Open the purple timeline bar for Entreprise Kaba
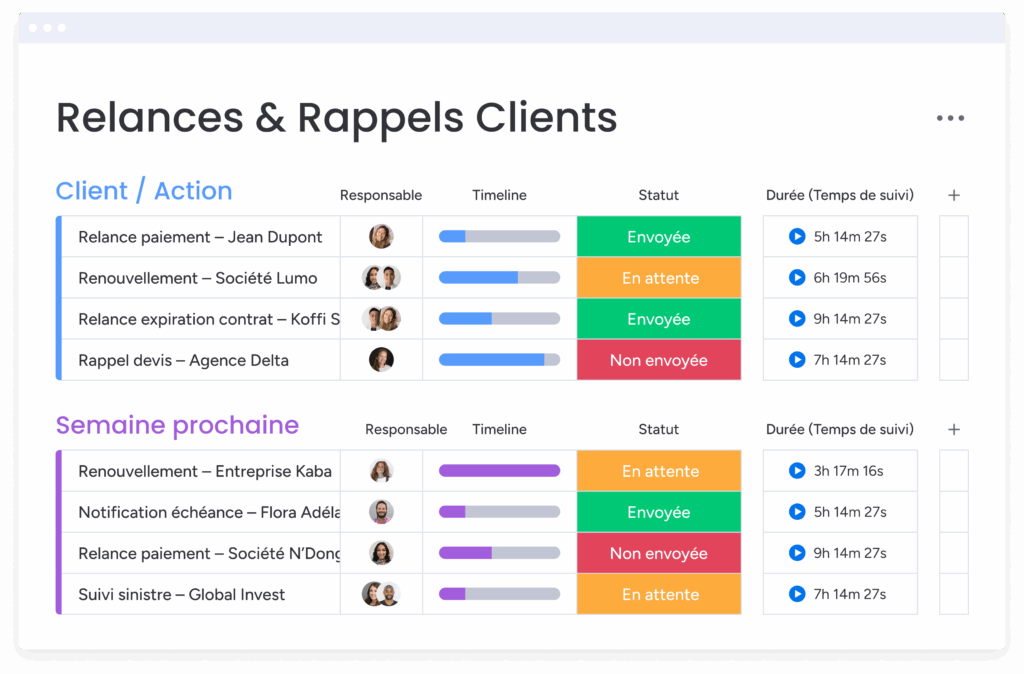The height and width of the screenshot is (674, 1024). [x=499, y=471]
